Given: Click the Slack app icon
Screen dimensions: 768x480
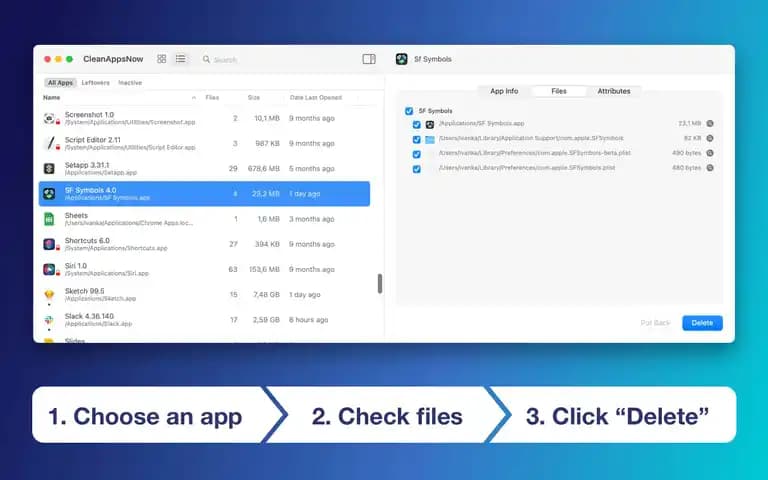Looking at the screenshot, I should coord(49,320).
